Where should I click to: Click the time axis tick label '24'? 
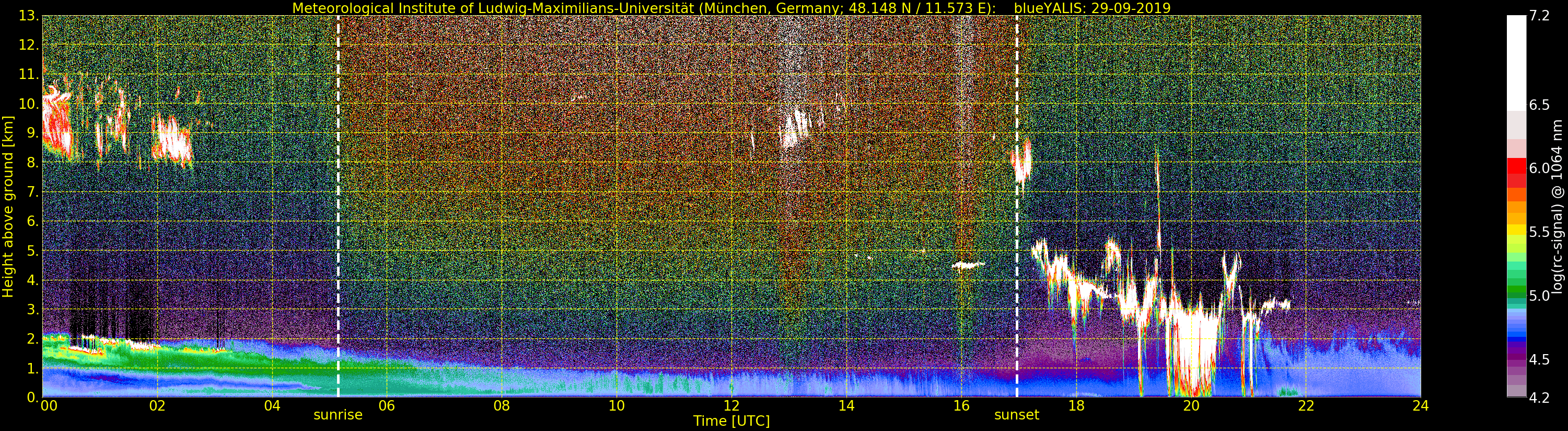[1421, 405]
